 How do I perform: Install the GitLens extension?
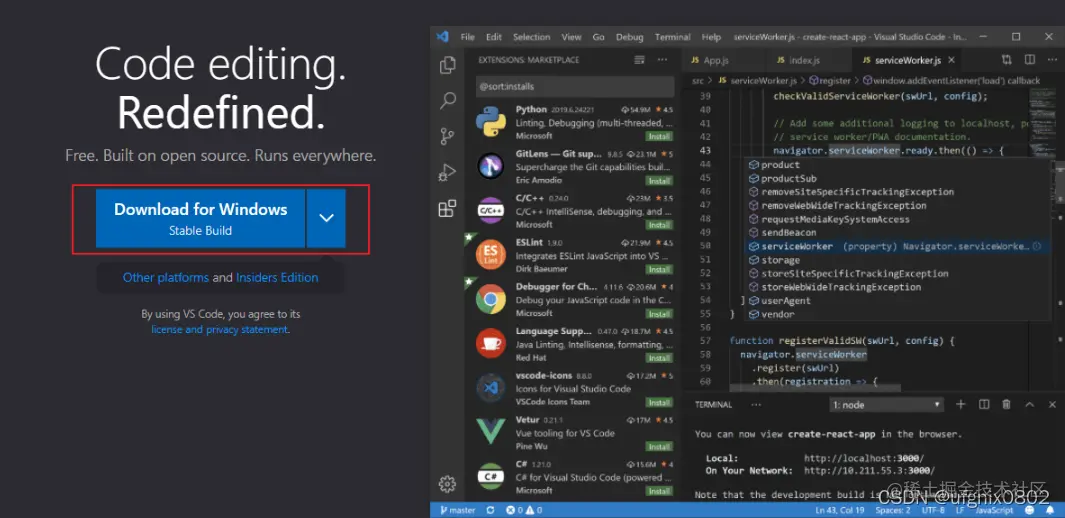click(x=659, y=181)
